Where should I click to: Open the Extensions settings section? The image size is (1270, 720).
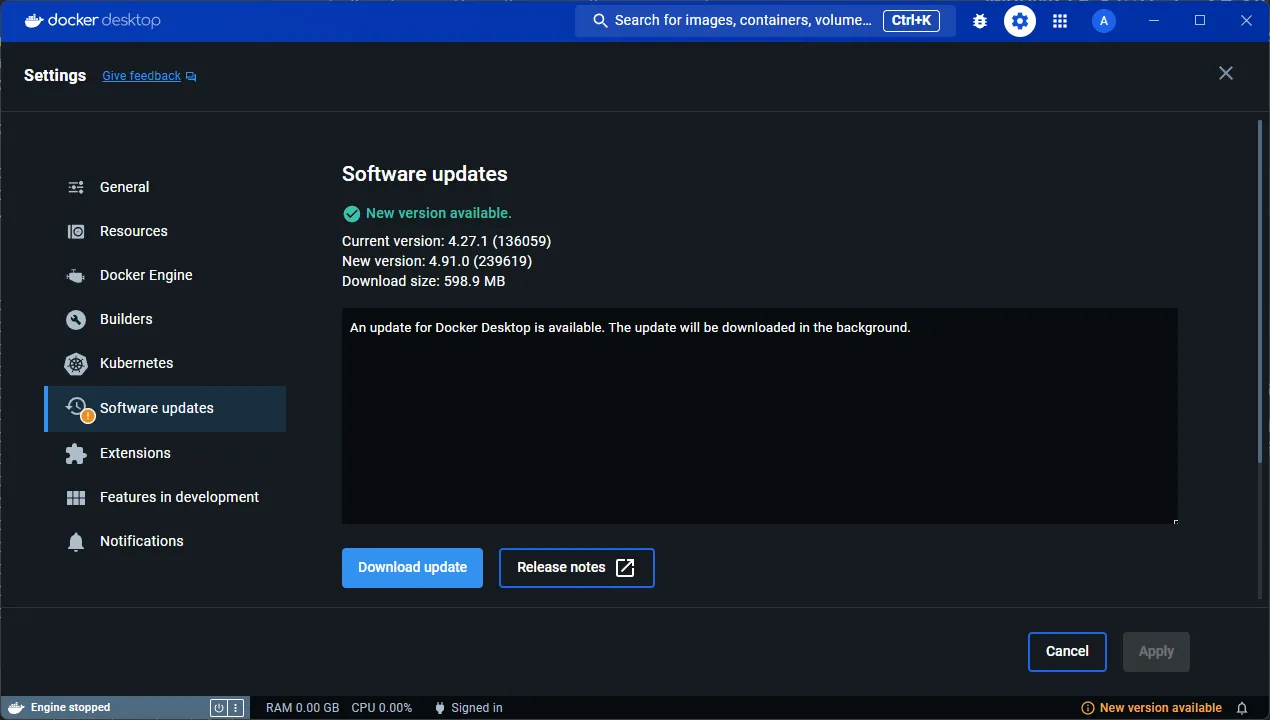point(165,453)
